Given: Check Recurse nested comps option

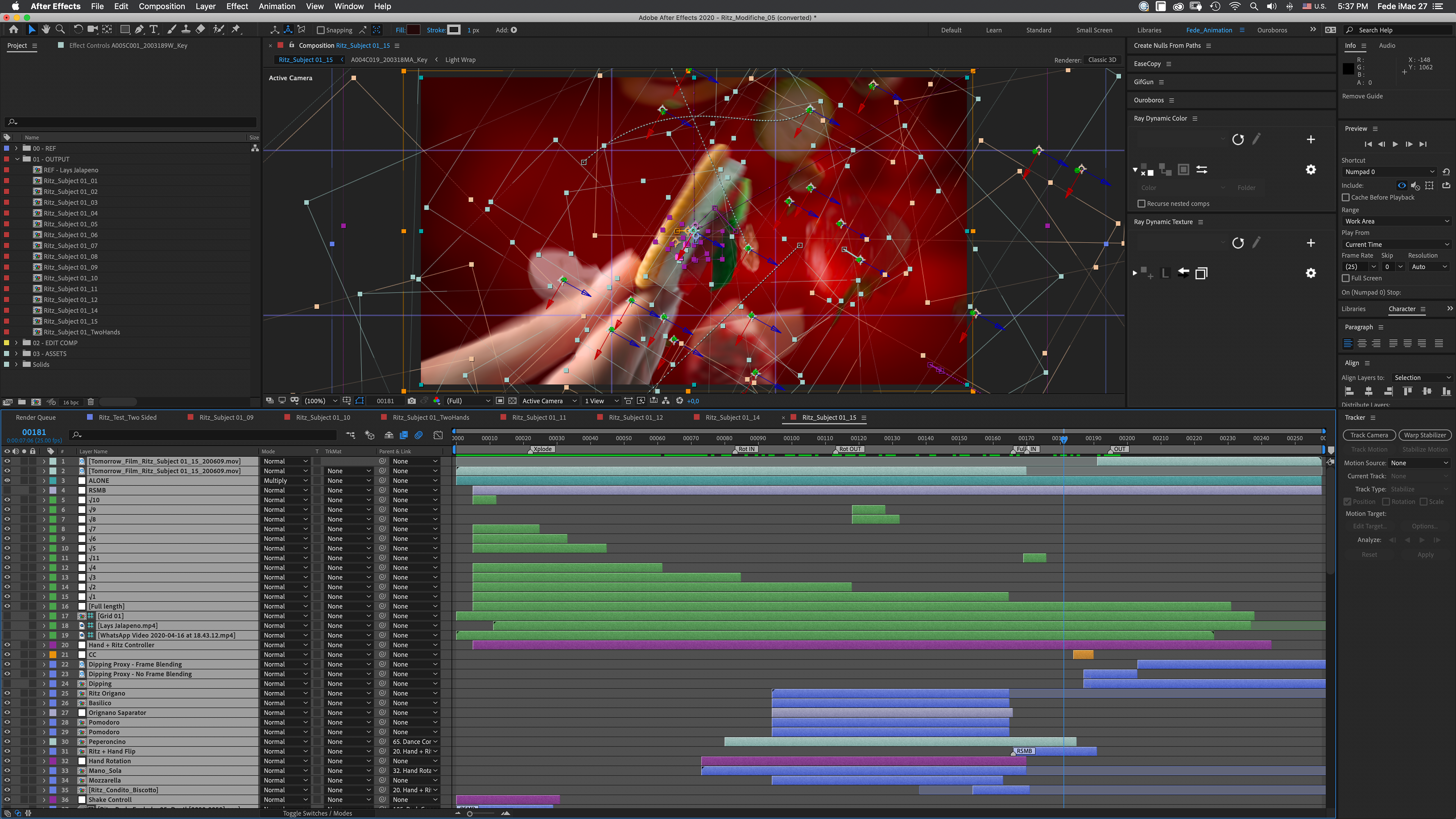Looking at the screenshot, I should pos(1141,204).
